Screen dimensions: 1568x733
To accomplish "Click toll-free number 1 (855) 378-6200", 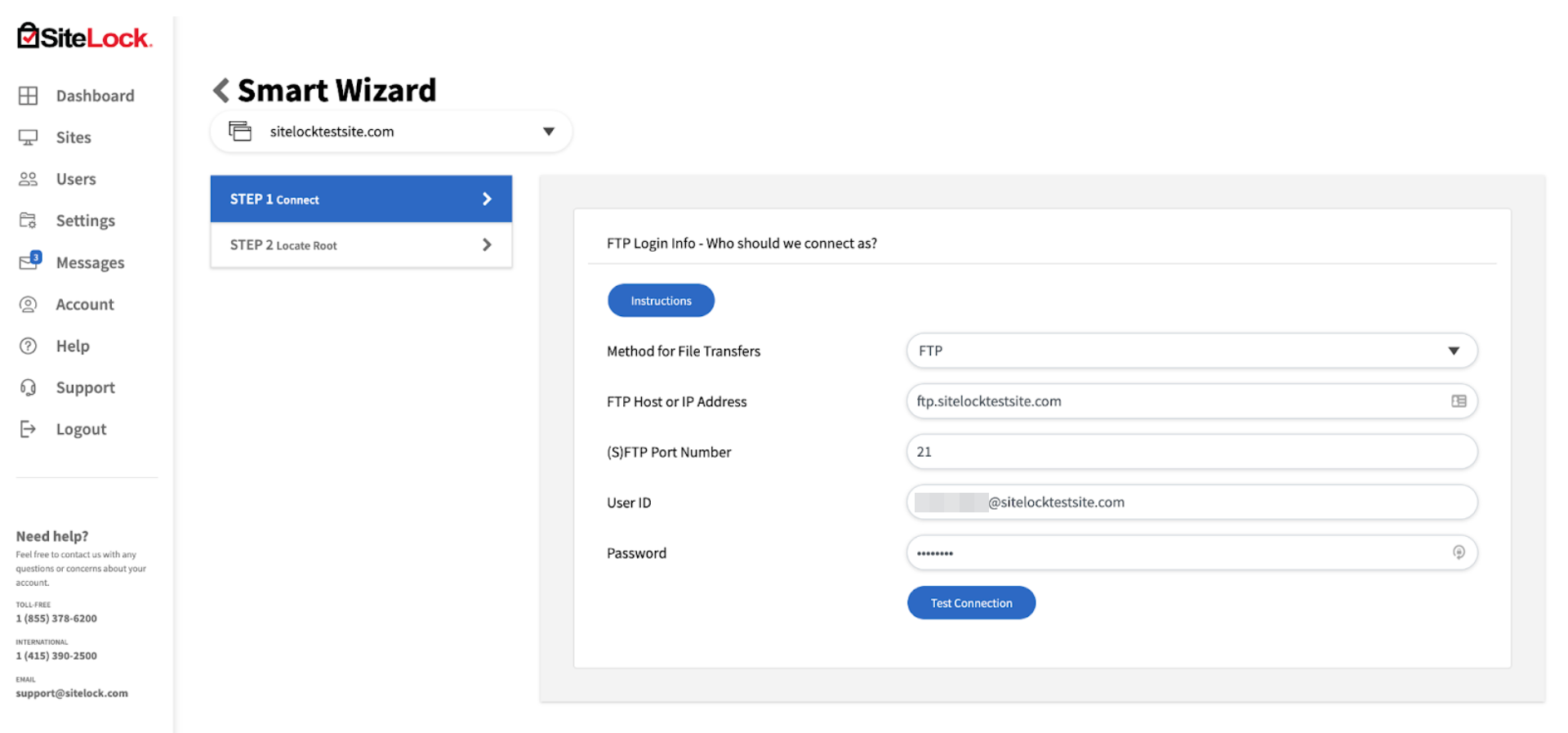I will (56, 619).
